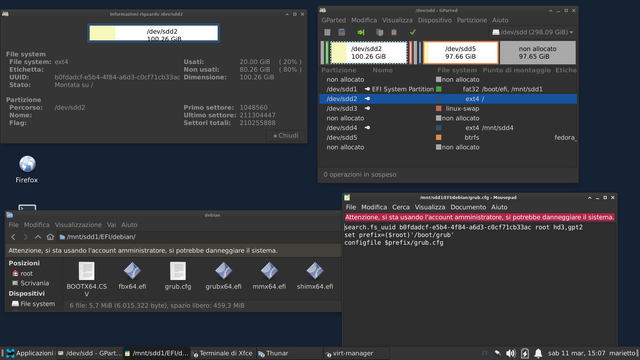Open the Dispositivo menu in GParted
Viewport: 640px width, 360px height.
click(x=435, y=20)
